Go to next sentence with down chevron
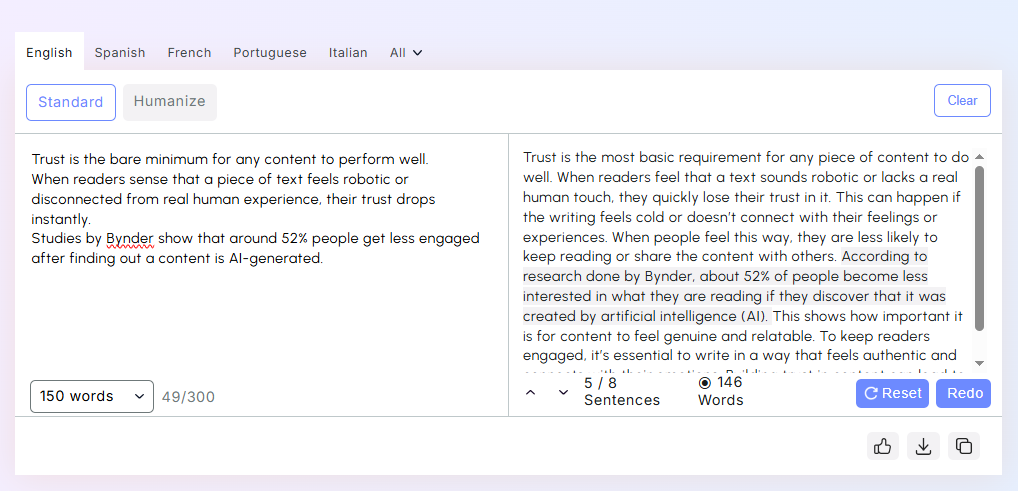The height and width of the screenshot is (491, 1018). (x=563, y=392)
